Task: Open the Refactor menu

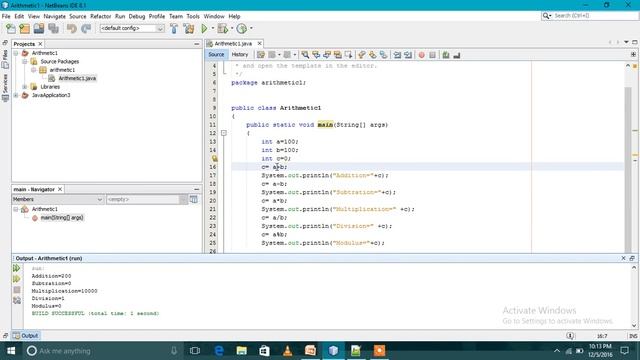Action: pyautogui.click(x=100, y=16)
